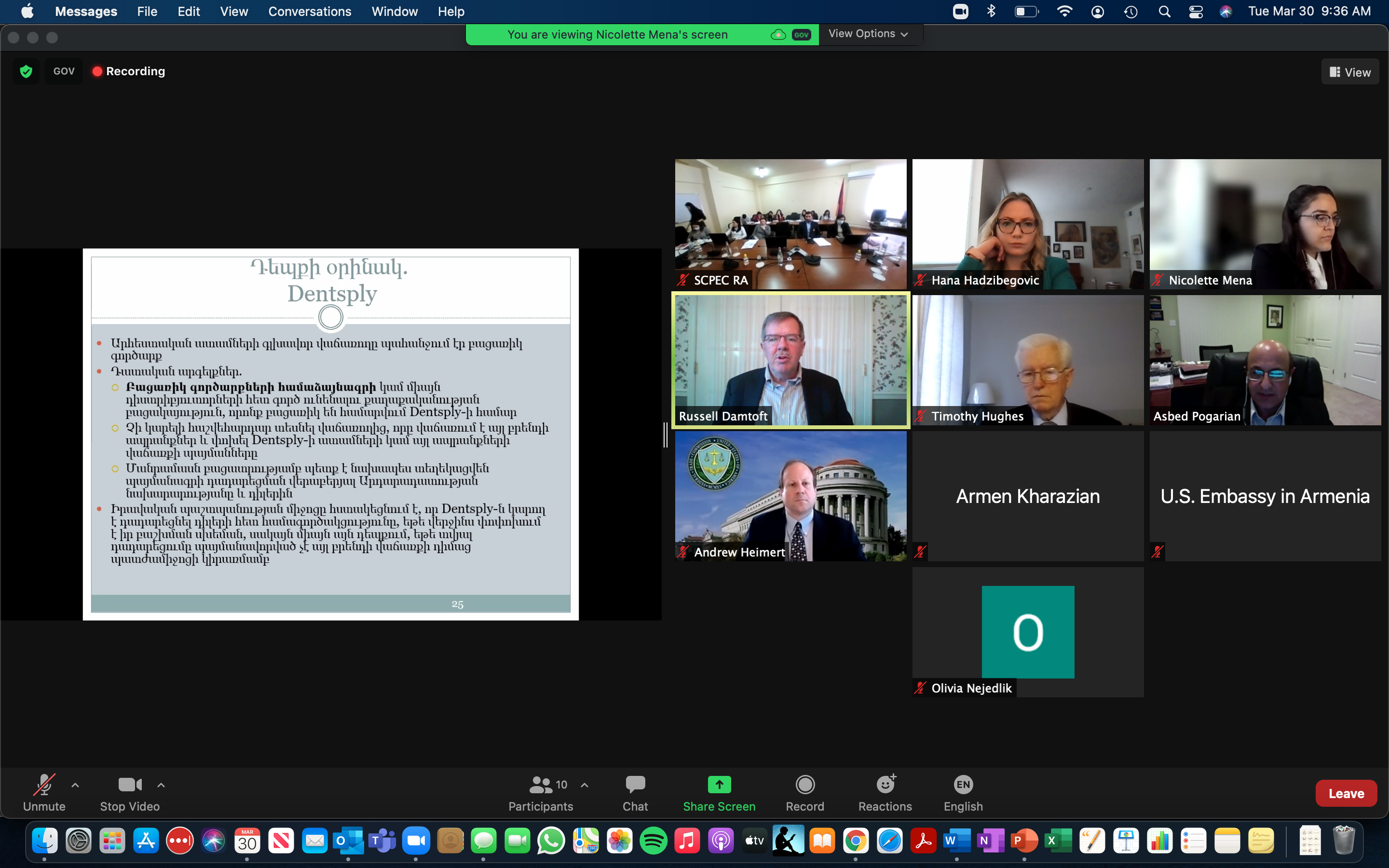
Task: Expand audio options arrow beside Unmute
Action: [75, 785]
